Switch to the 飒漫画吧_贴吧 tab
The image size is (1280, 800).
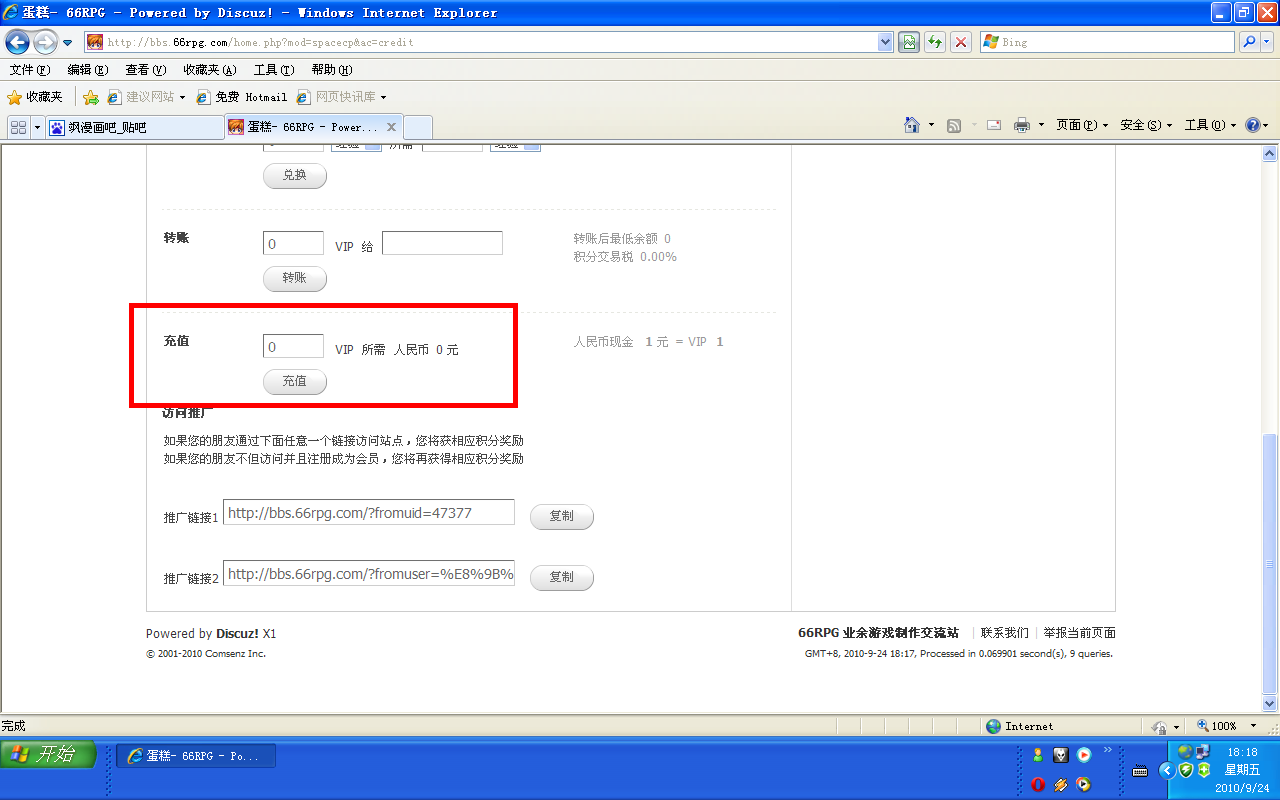[x=135, y=127]
